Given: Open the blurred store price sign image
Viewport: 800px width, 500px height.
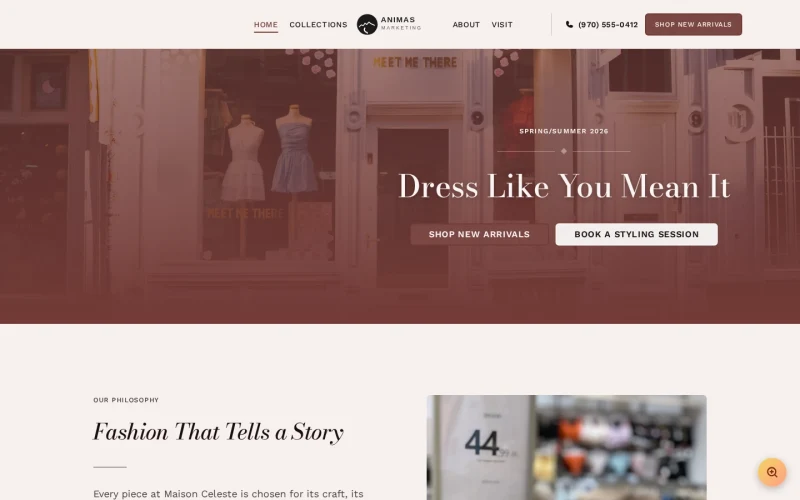Looking at the screenshot, I should [x=566, y=447].
